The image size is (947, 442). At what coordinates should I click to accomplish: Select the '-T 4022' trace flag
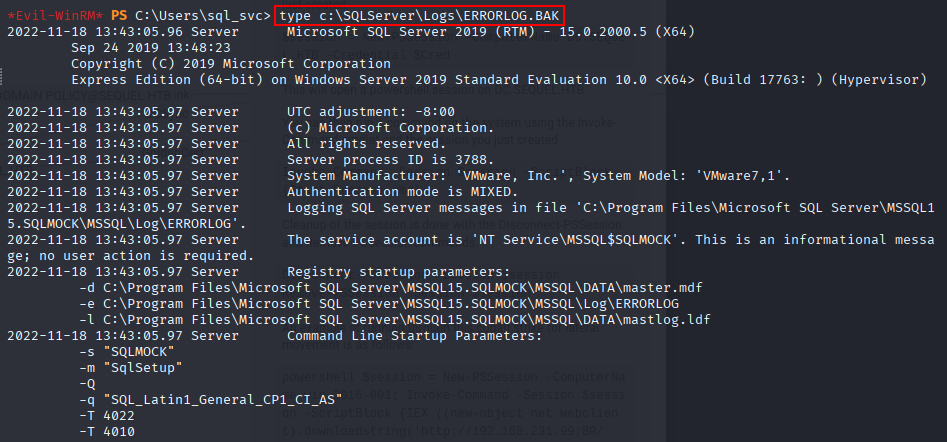107,415
